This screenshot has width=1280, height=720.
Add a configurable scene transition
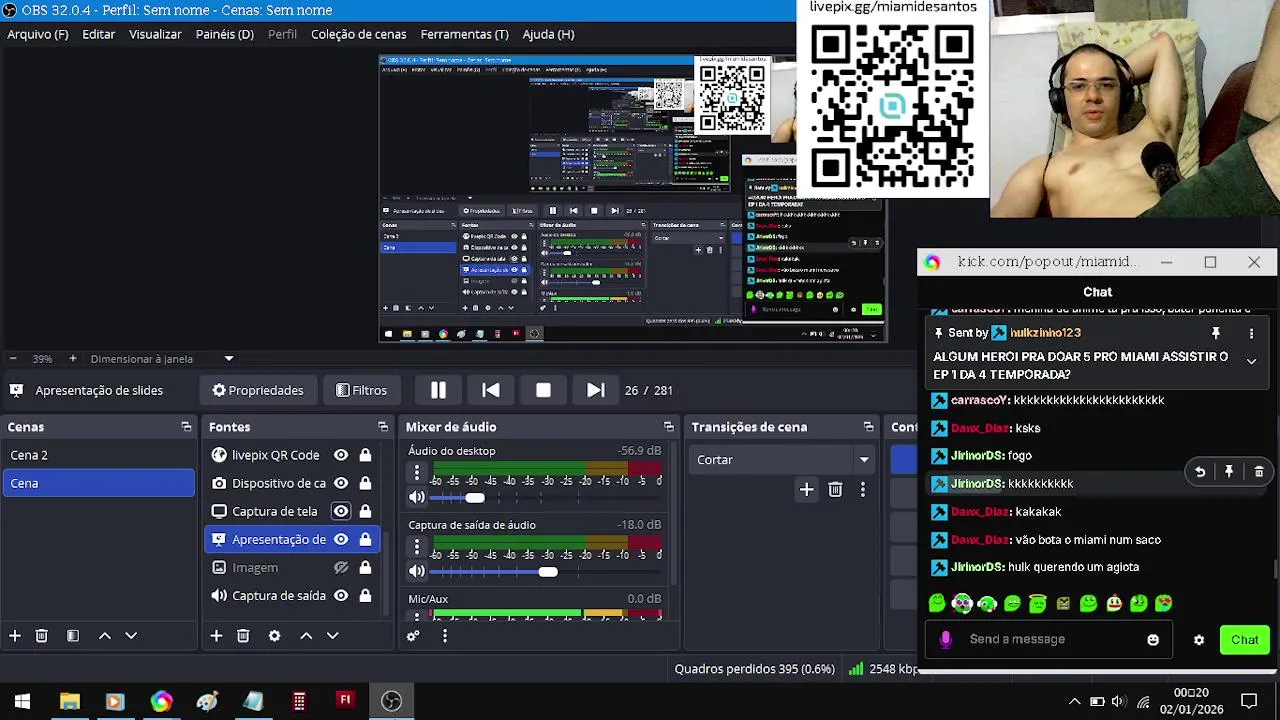click(806, 489)
